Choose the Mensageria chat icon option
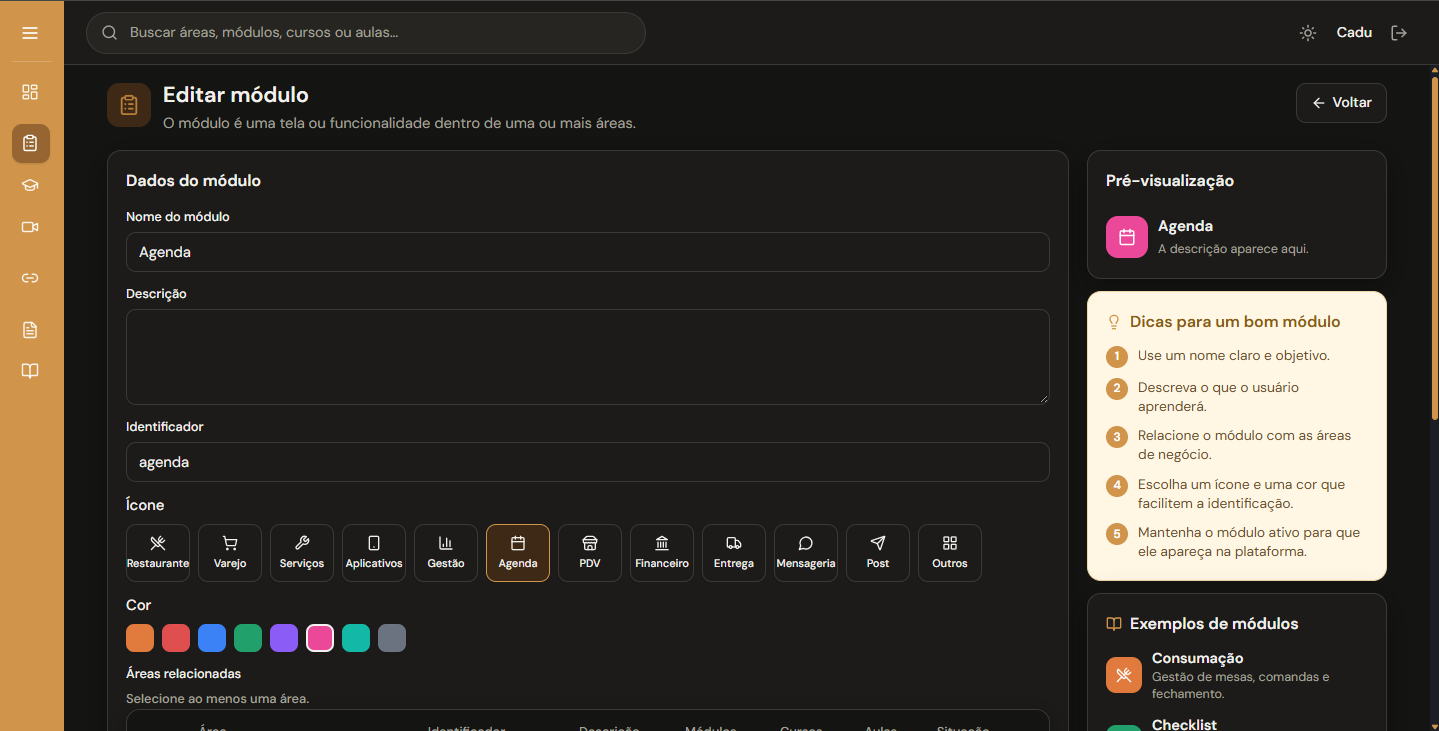The image size is (1439, 731). [x=806, y=553]
